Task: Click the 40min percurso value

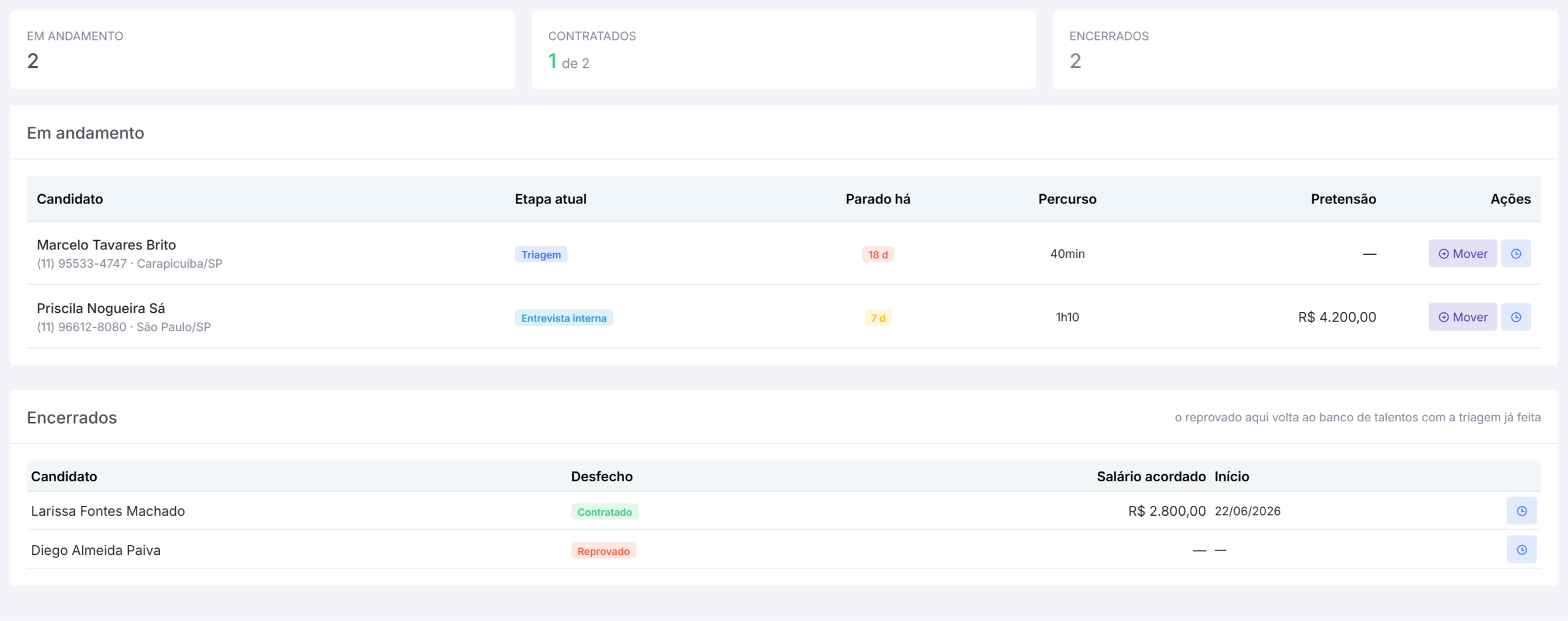Action: point(1067,254)
